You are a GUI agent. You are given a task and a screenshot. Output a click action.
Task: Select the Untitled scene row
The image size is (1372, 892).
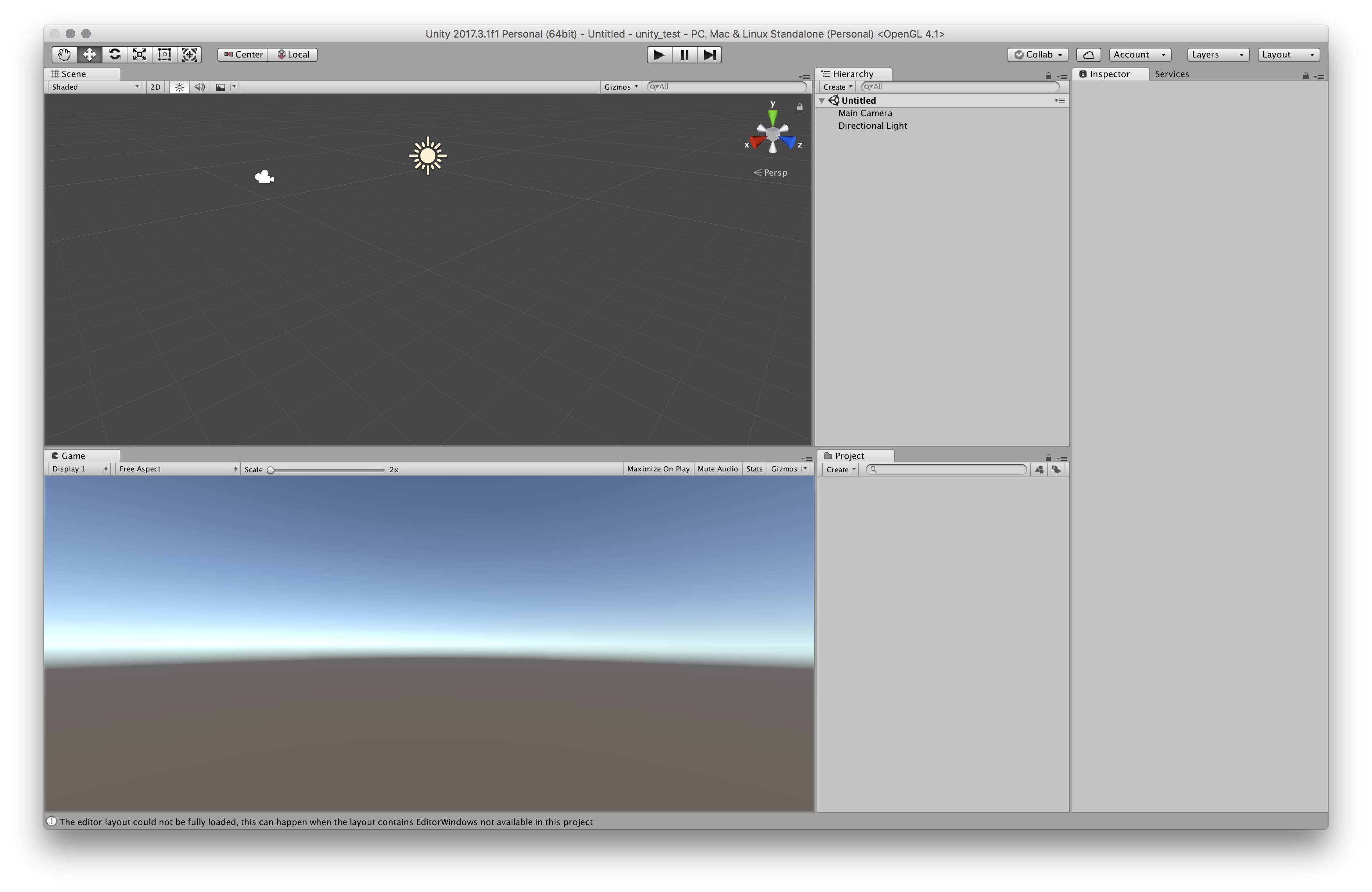[x=943, y=100]
